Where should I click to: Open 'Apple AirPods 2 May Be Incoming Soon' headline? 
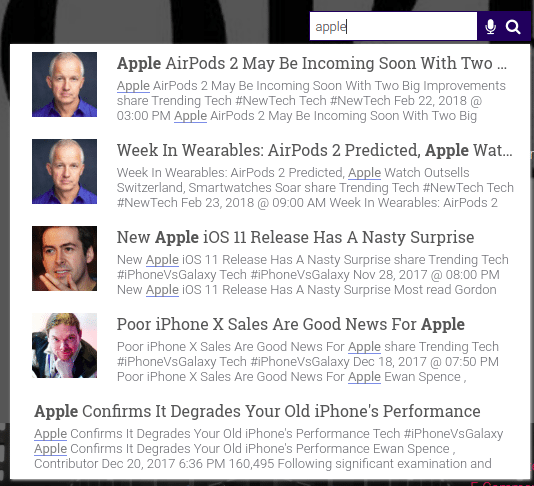pyautogui.click(x=311, y=63)
